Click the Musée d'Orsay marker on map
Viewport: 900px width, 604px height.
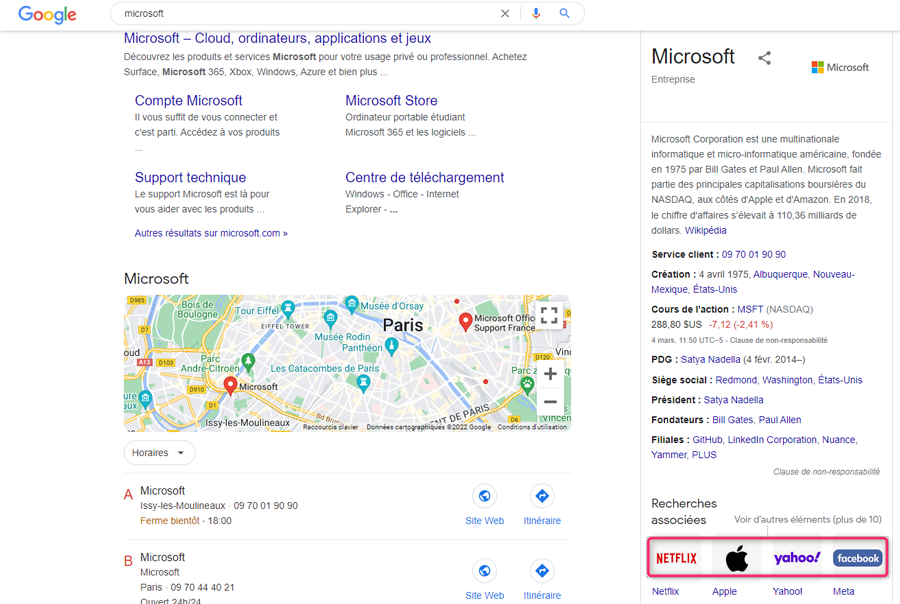(352, 304)
